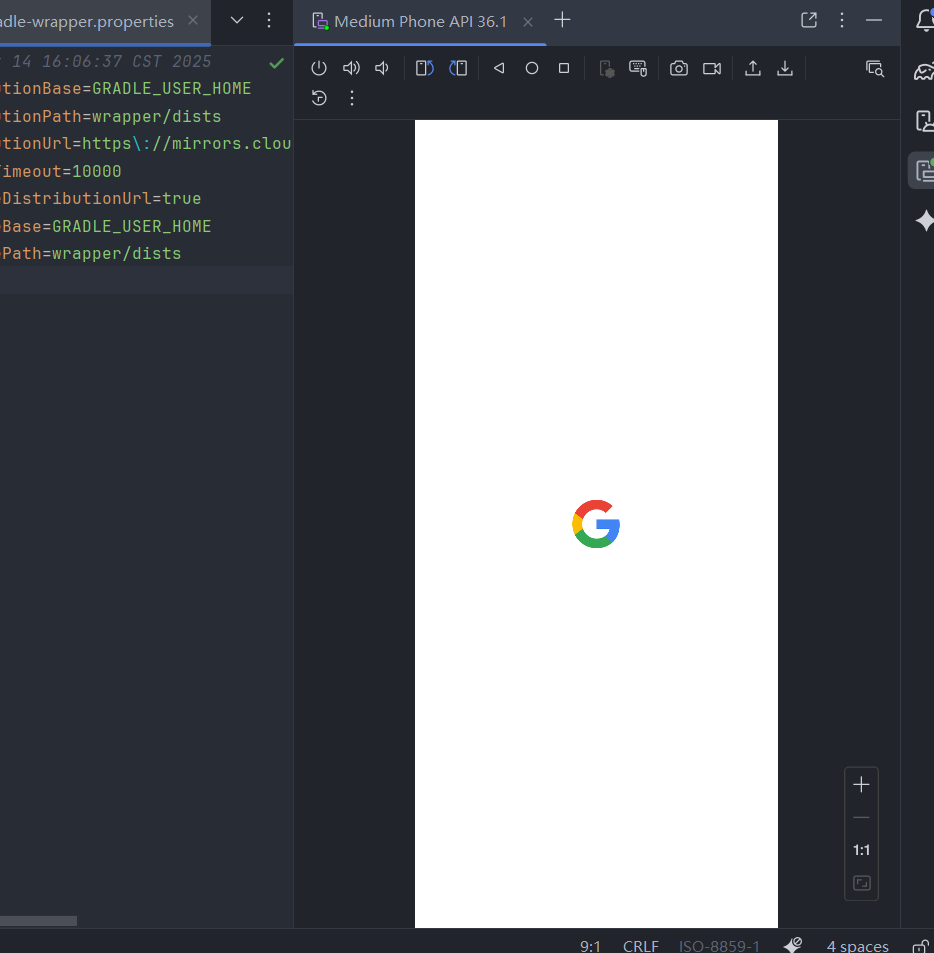Open editor tab options menu
This screenshot has height=953, width=934.
269,20
